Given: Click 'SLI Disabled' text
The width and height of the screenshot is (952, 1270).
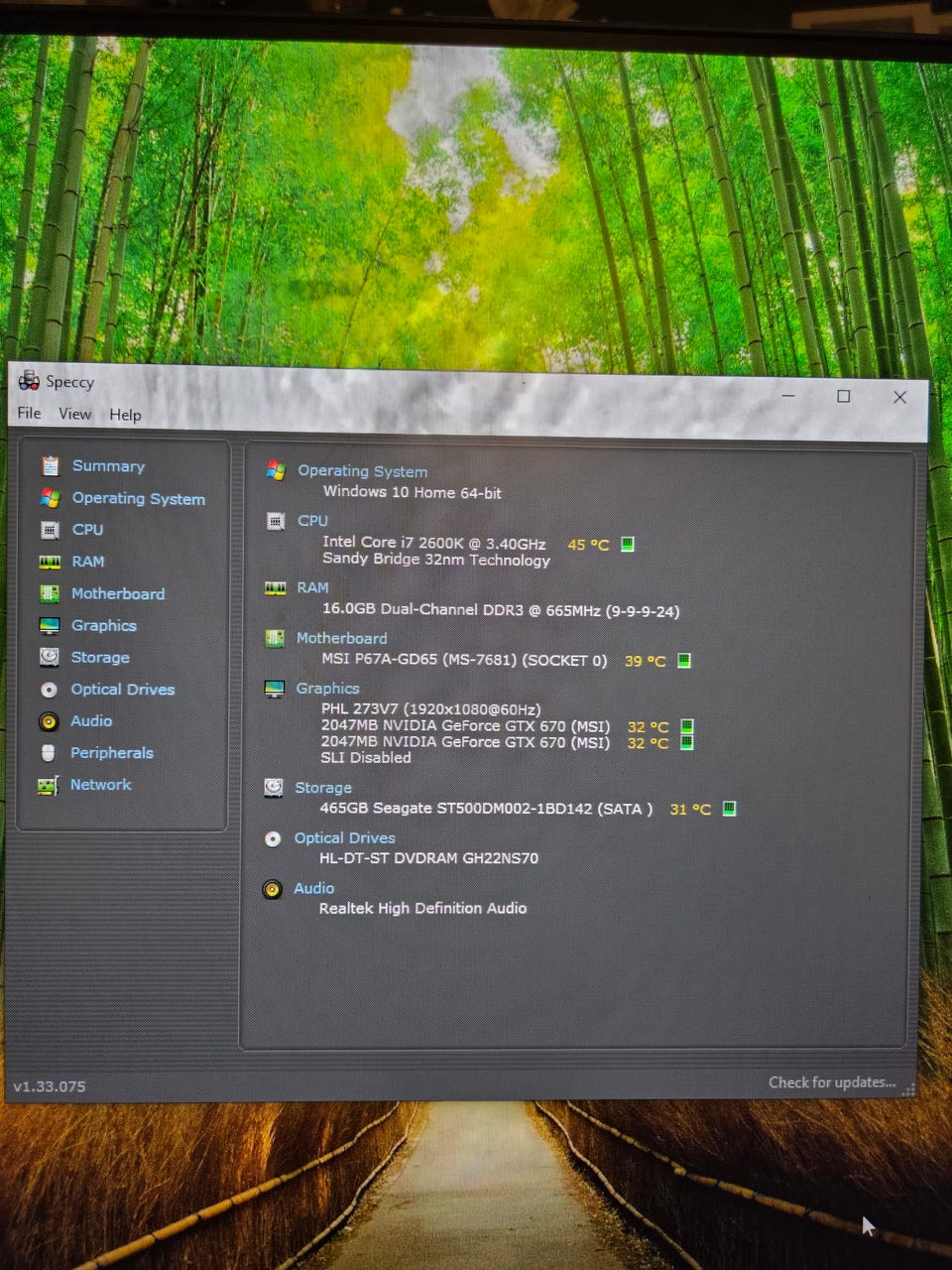Looking at the screenshot, I should point(365,757).
